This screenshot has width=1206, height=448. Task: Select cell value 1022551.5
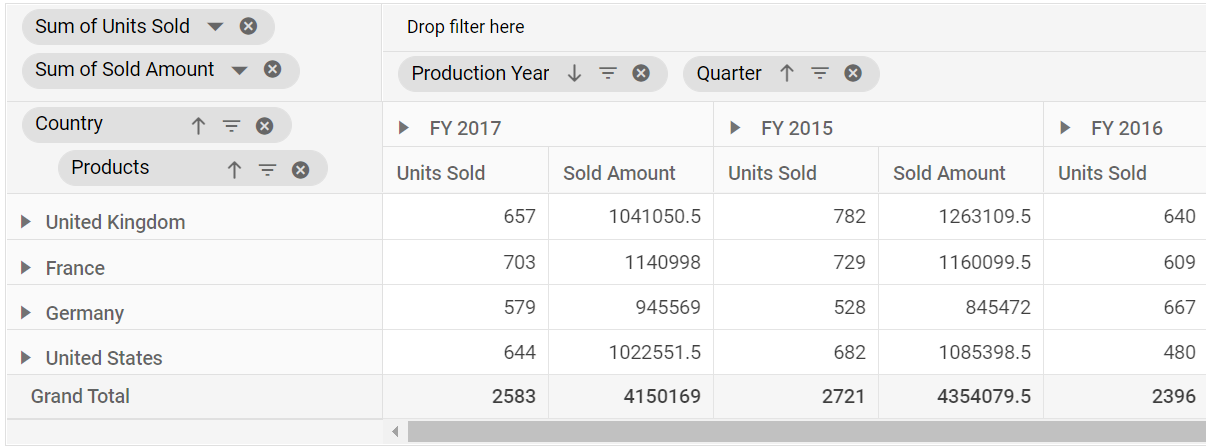tap(631, 352)
